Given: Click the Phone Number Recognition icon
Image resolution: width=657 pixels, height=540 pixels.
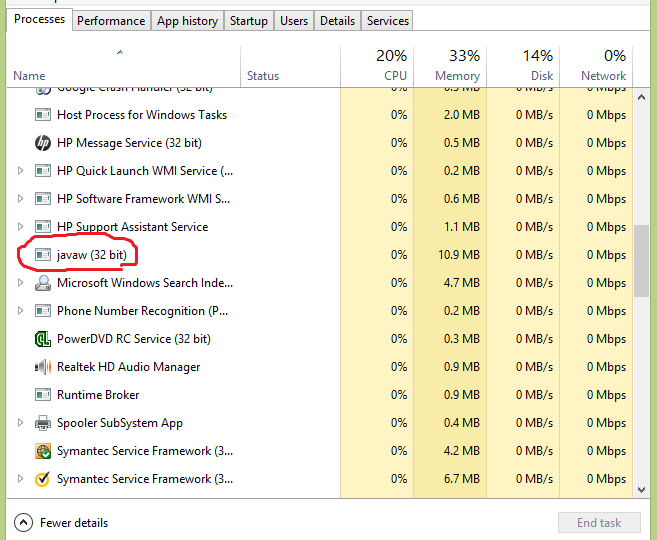Looking at the screenshot, I should (43, 311).
